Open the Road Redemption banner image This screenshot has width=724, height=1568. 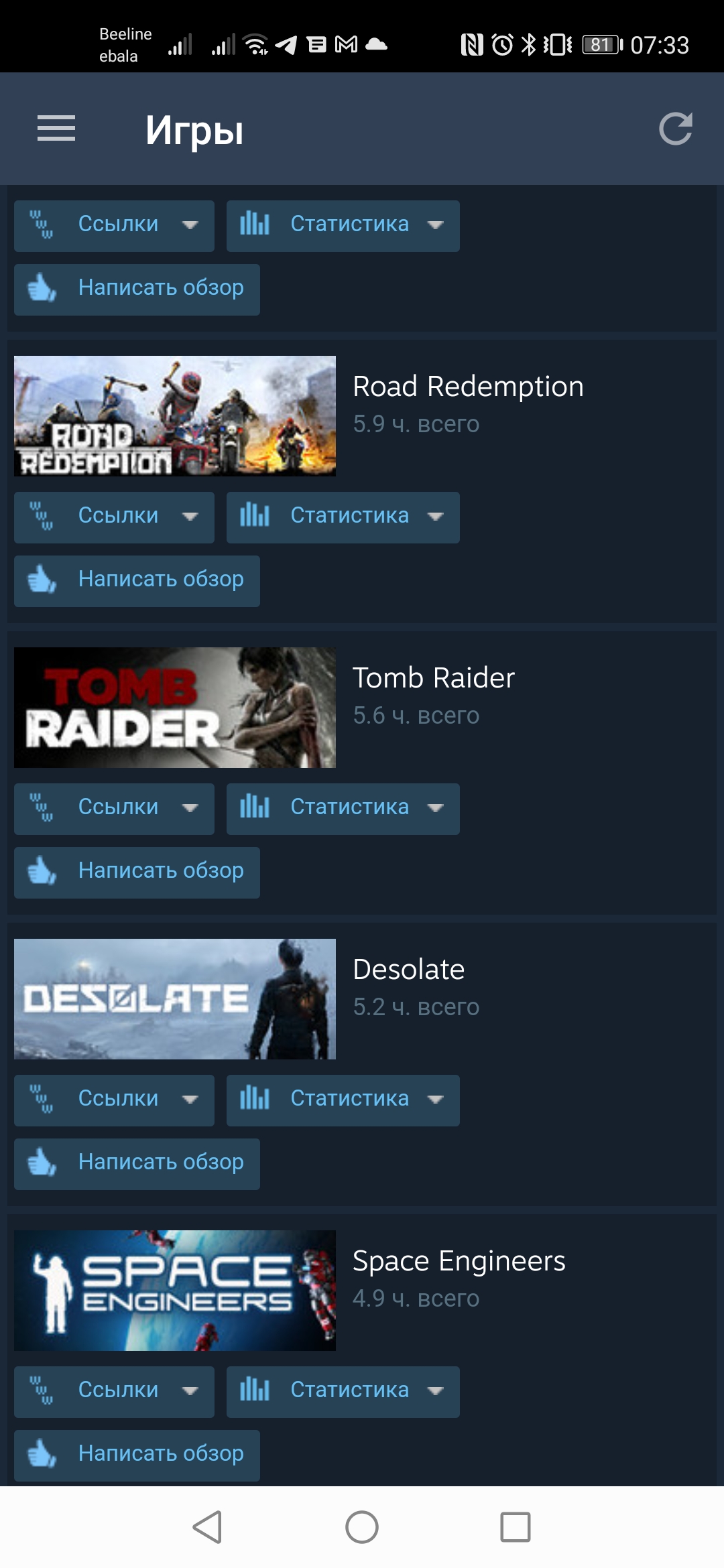(x=175, y=416)
